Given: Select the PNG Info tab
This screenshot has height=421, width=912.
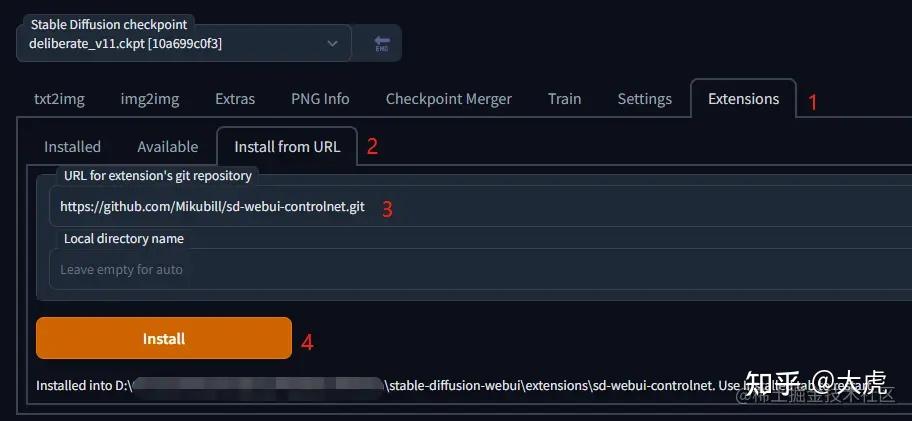Looking at the screenshot, I should (x=320, y=99).
